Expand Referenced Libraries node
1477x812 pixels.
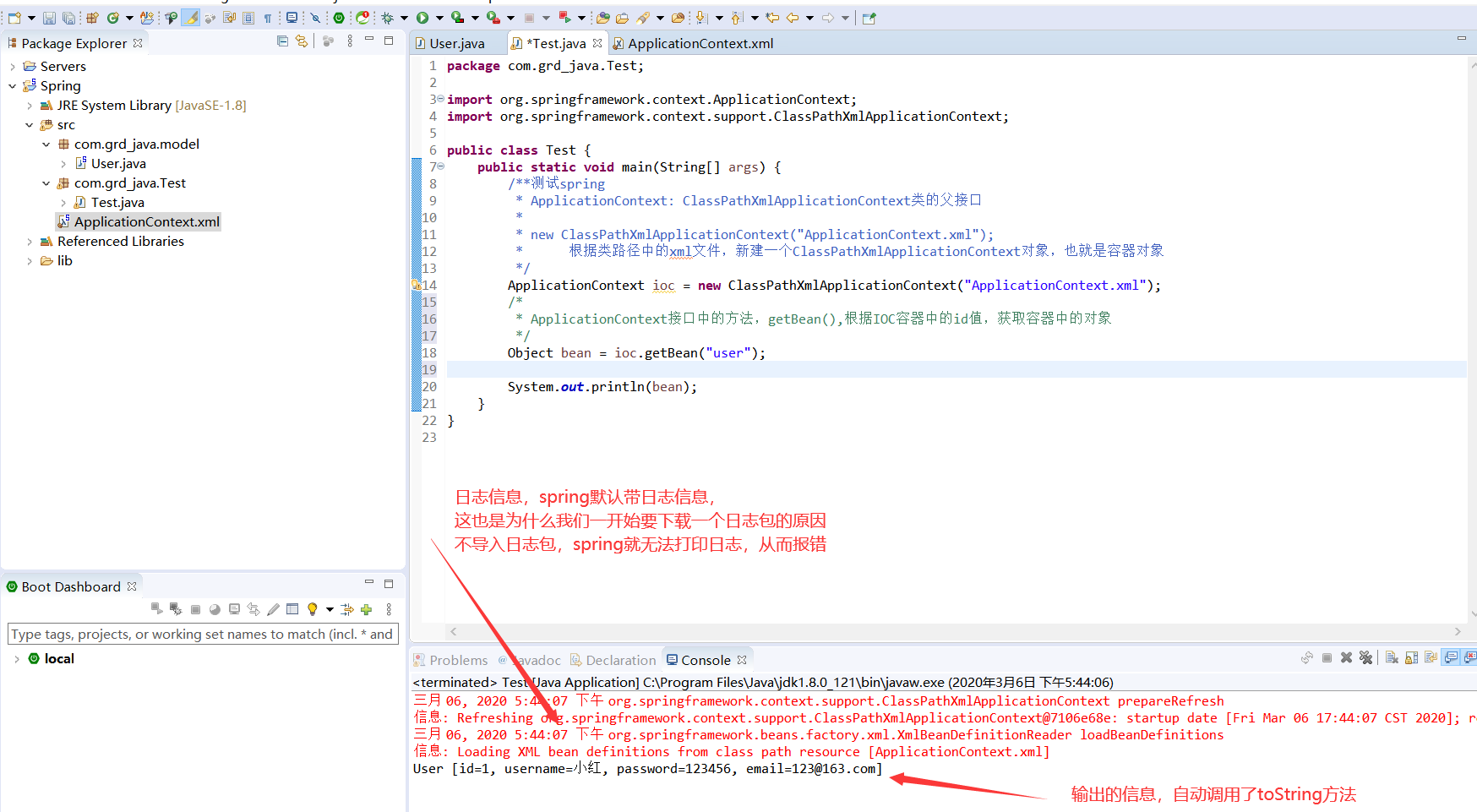click(x=30, y=242)
